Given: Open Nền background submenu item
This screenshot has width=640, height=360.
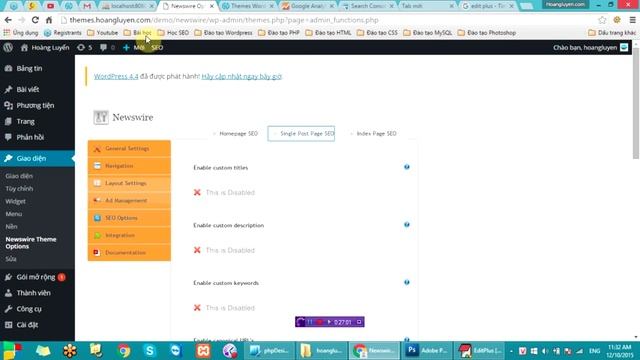Looking at the screenshot, I should click(11, 227).
